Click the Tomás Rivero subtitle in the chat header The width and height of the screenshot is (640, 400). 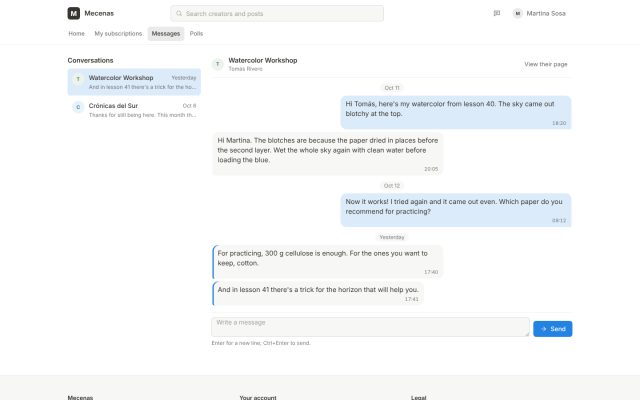(x=245, y=69)
